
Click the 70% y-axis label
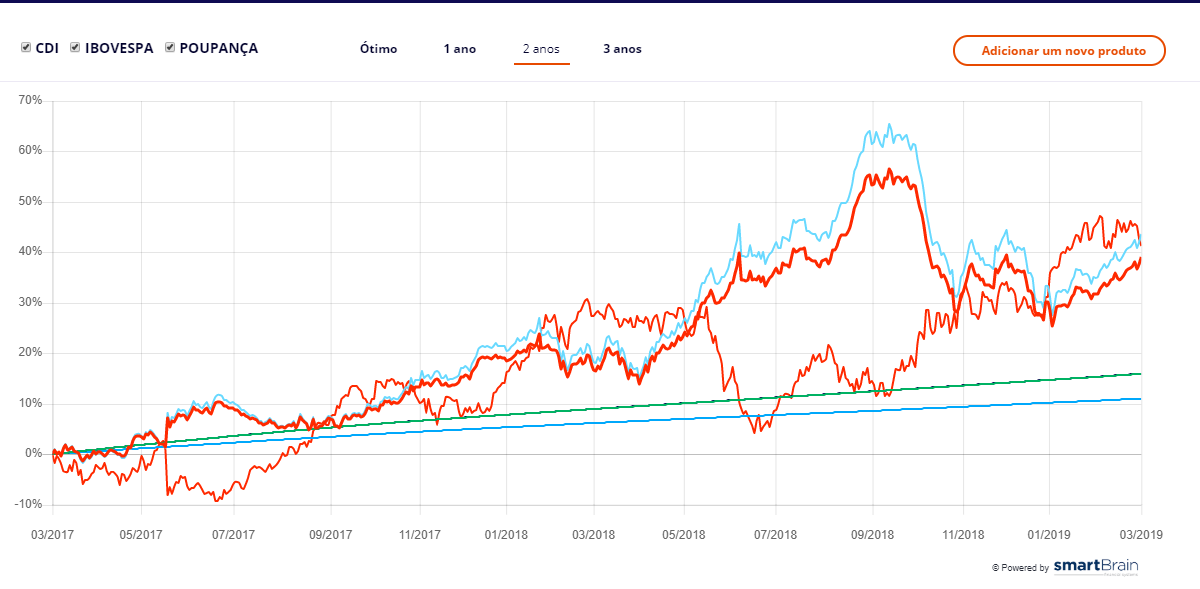(29, 100)
